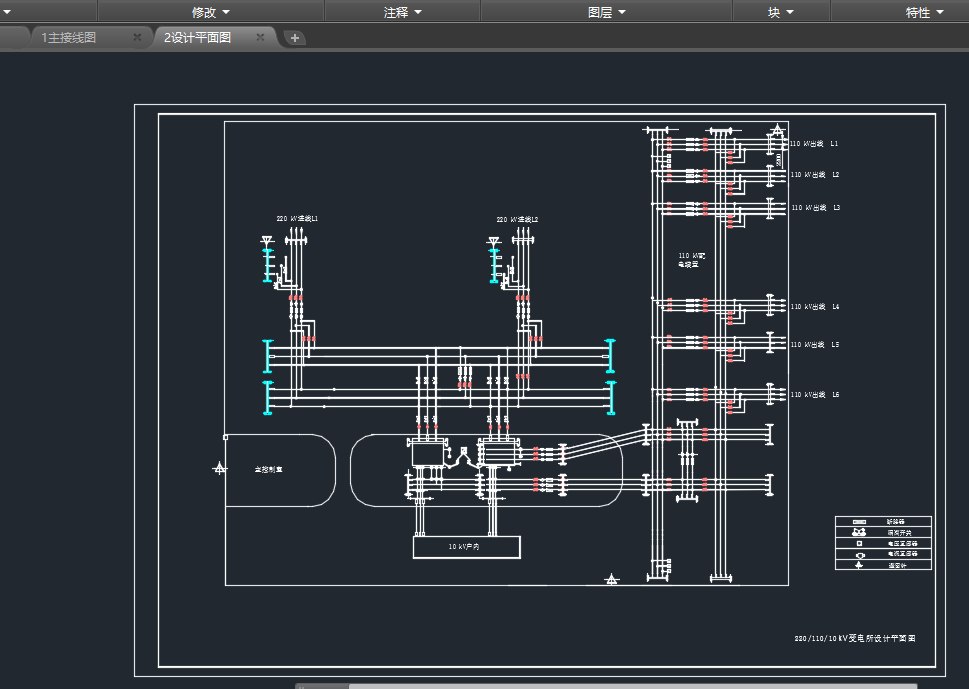Close the 1主接线图 tab
This screenshot has width=969, height=689.
(x=137, y=38)
